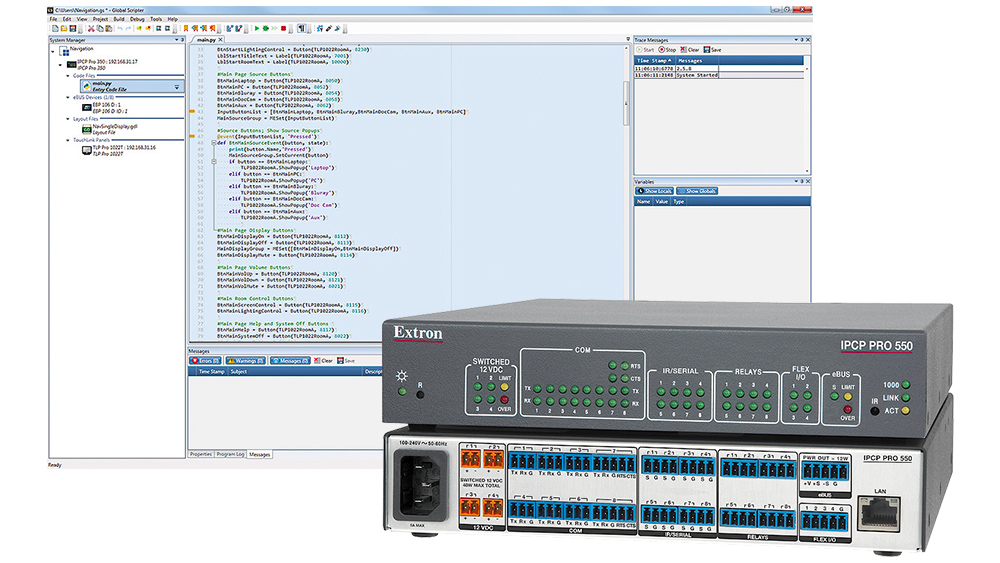Click the red Stop square toolbar icon

[283, 28]
